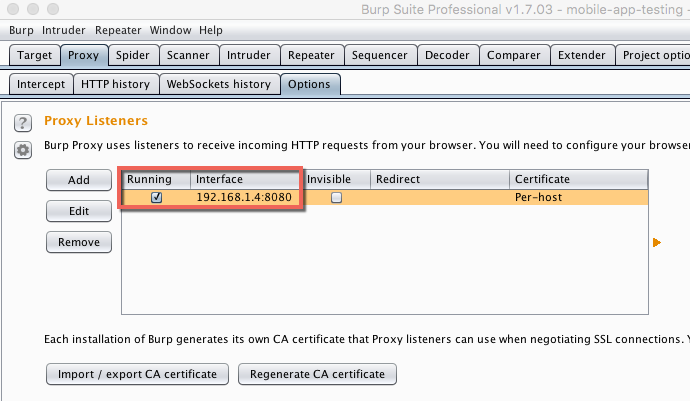Click the orange arrow beside the listeners table
The width and height of the screenshot is (690, 401).
tap(657, 243)
